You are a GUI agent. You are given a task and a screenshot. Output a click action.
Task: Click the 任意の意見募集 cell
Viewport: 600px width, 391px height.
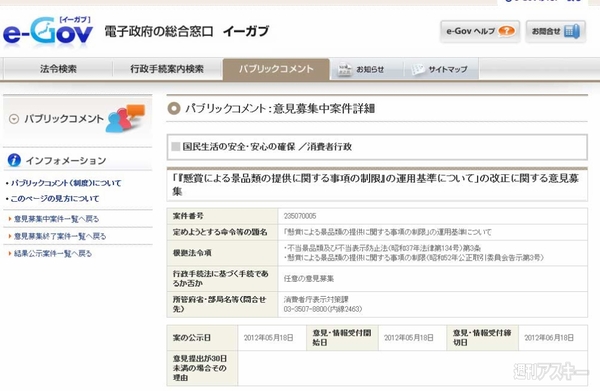point(432,279)
